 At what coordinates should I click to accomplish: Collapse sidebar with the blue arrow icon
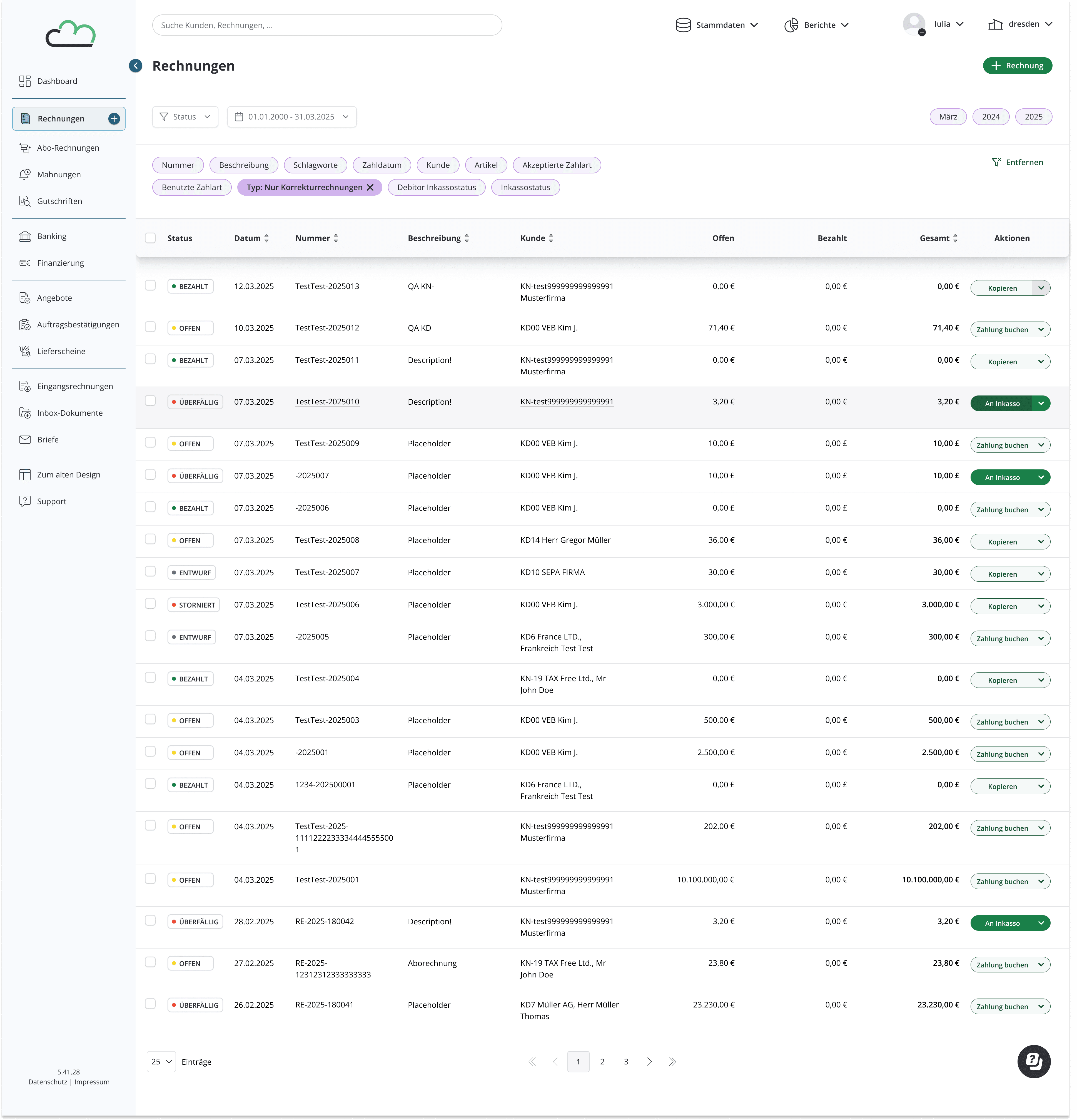tap(135, 66)
